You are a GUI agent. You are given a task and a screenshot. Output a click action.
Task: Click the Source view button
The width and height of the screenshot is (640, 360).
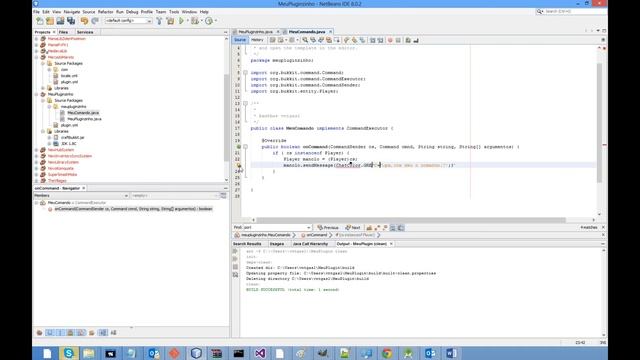coord(240,40)
